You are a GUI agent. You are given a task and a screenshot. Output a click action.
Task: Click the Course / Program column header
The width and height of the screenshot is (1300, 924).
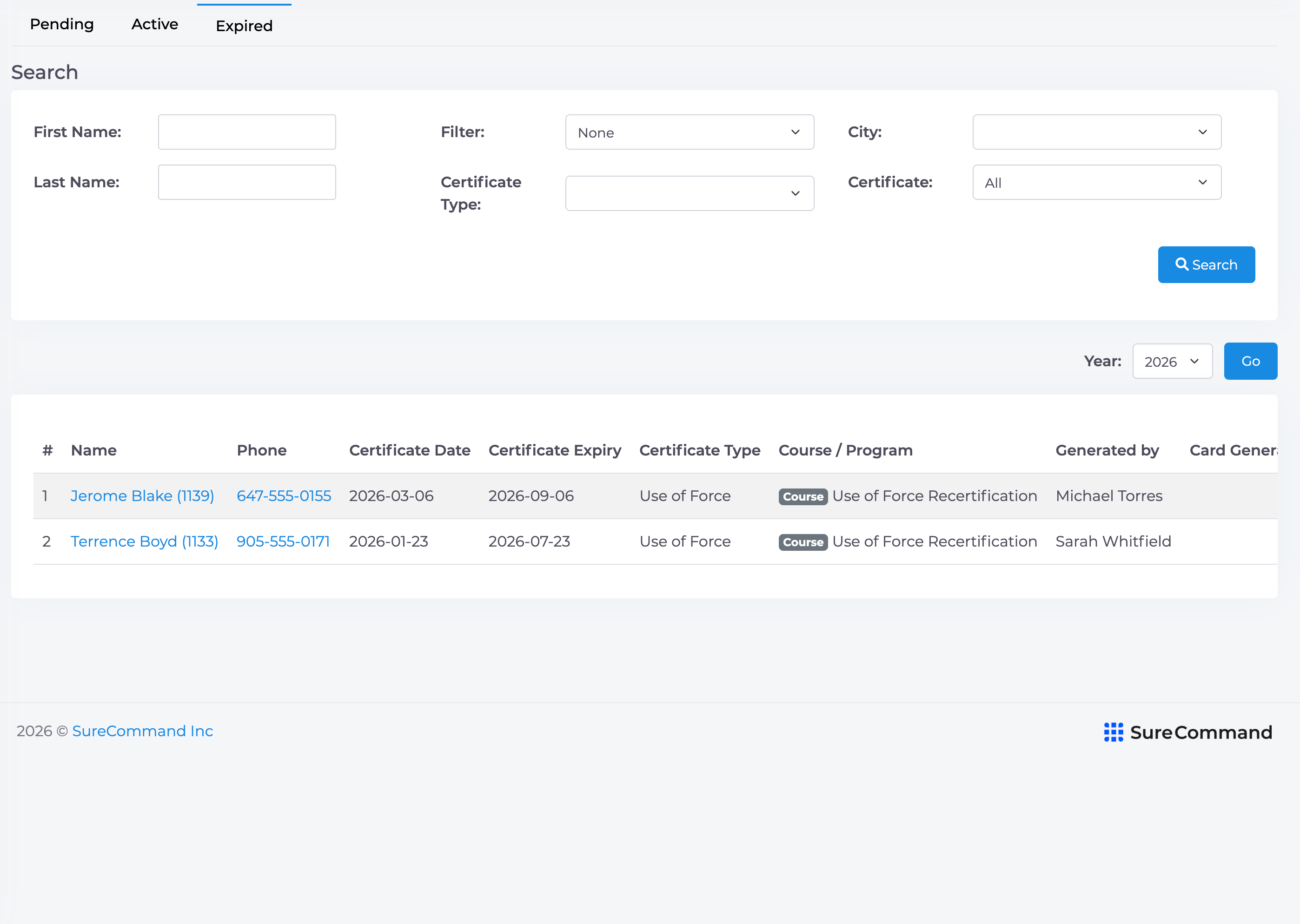coord(845,451)
